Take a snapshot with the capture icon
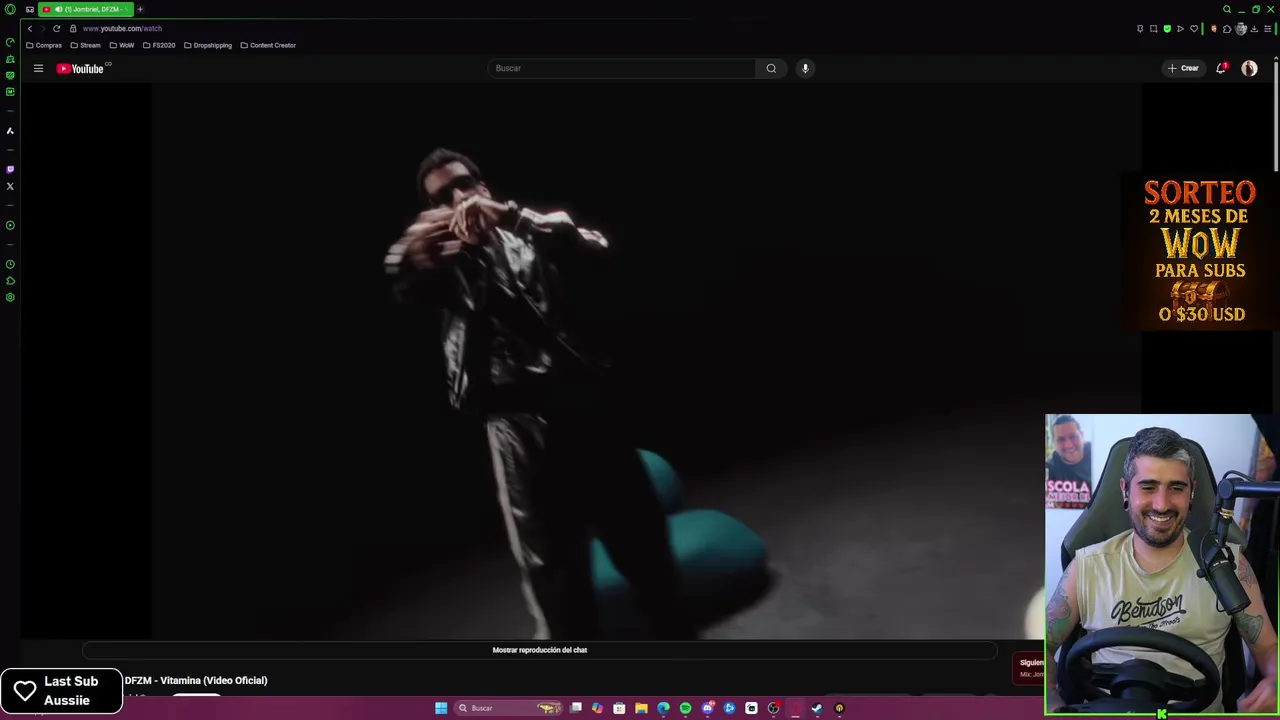Viewport: 1280px width, 720px height. click(1153, 28)
